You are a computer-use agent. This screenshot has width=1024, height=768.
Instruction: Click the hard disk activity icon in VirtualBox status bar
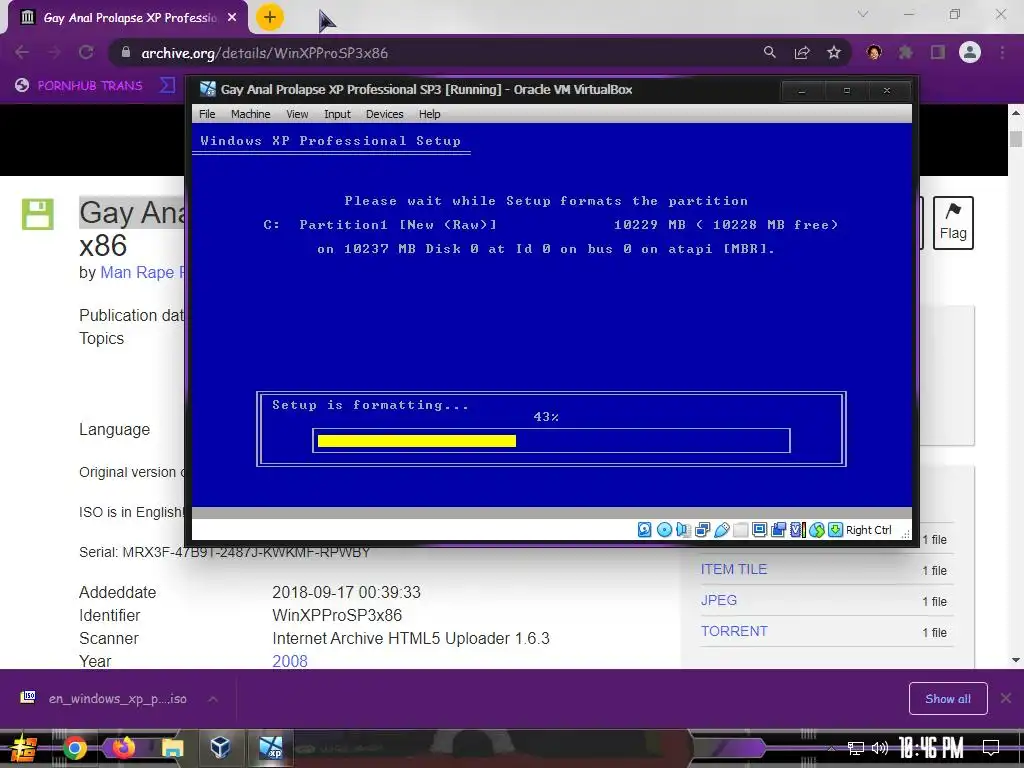pyautogui.click(x=645, y=530)
